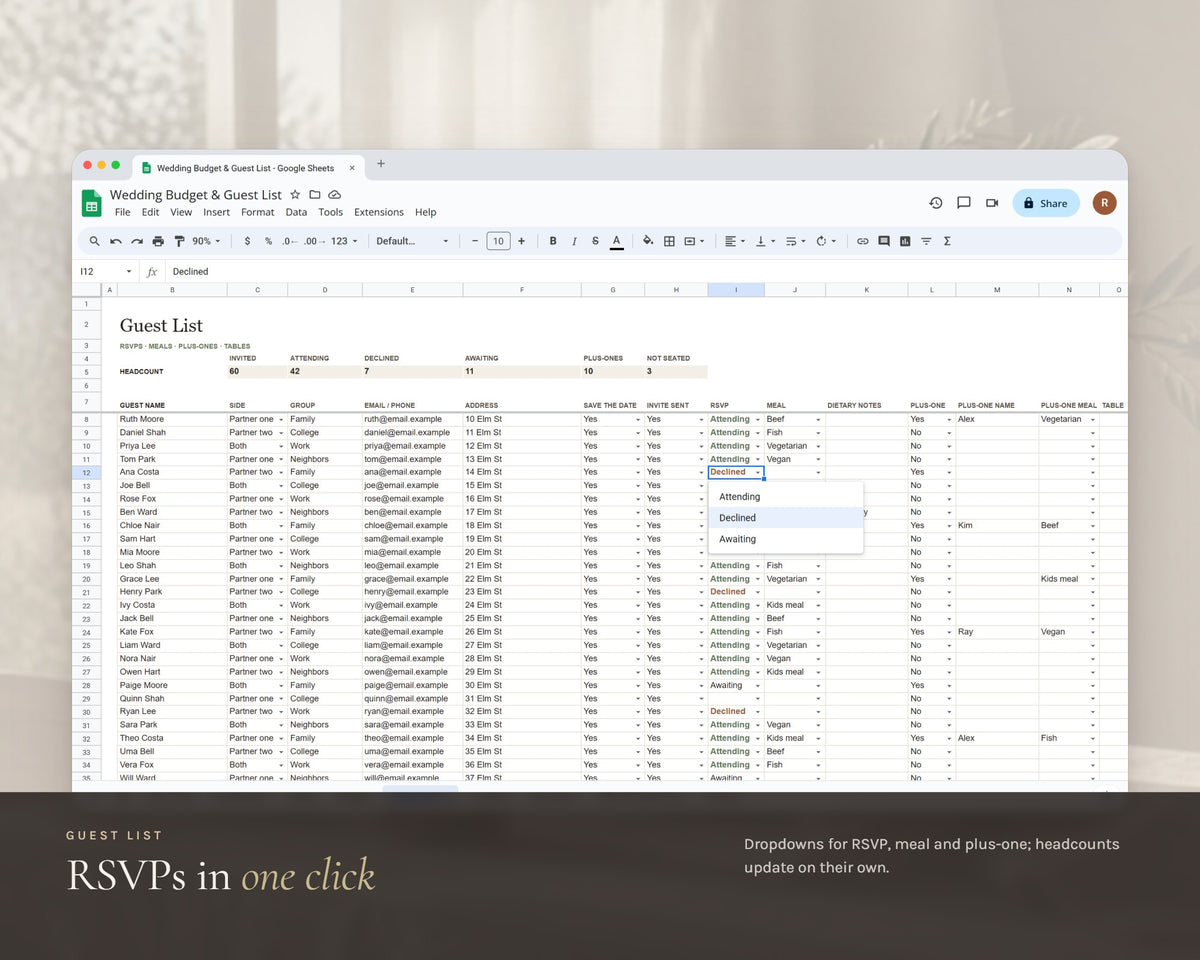
Task: Print the spreadsheet
Action: tap(158, 241)
